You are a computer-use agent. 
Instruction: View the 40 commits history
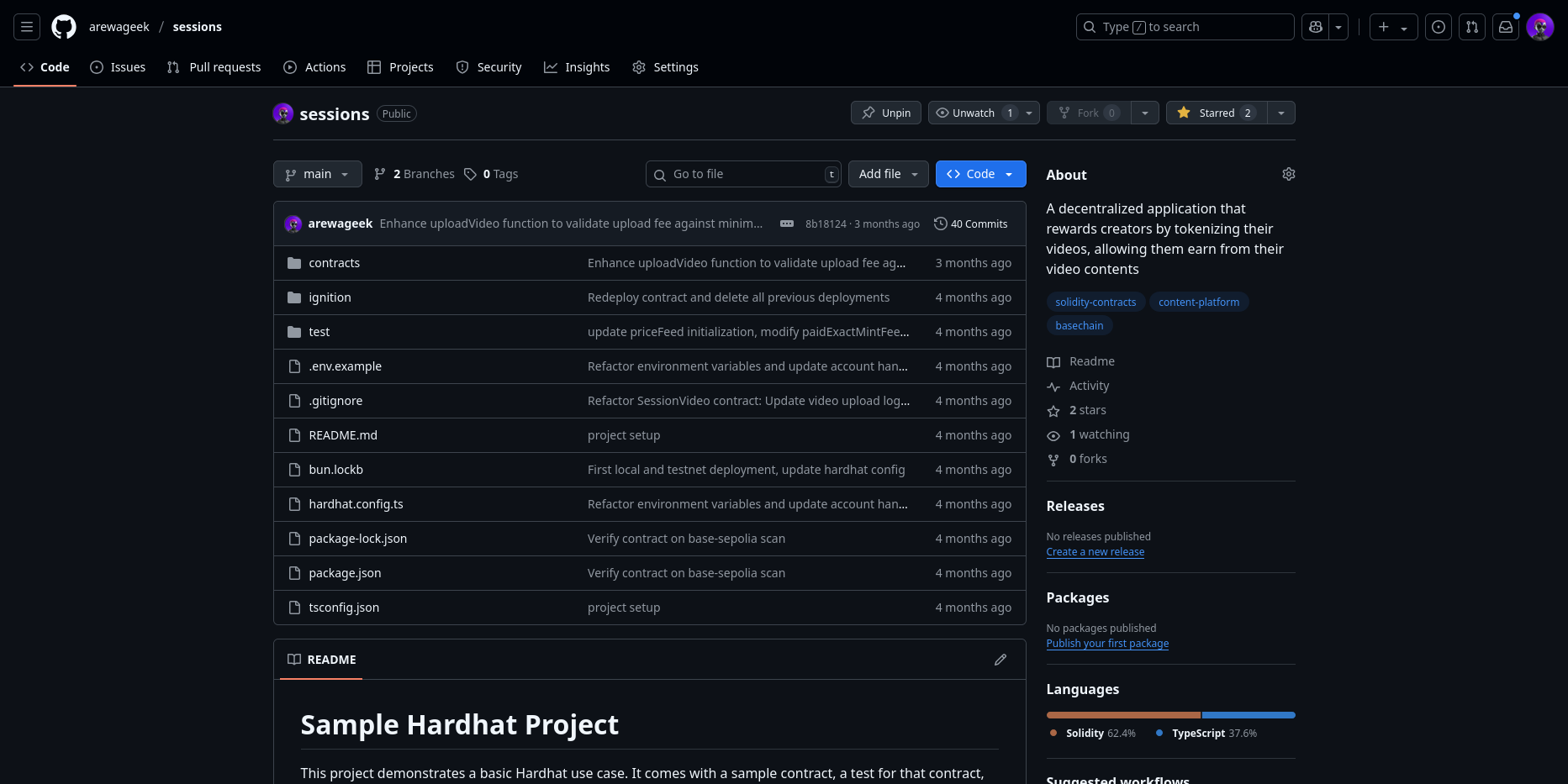coord(971,224)
